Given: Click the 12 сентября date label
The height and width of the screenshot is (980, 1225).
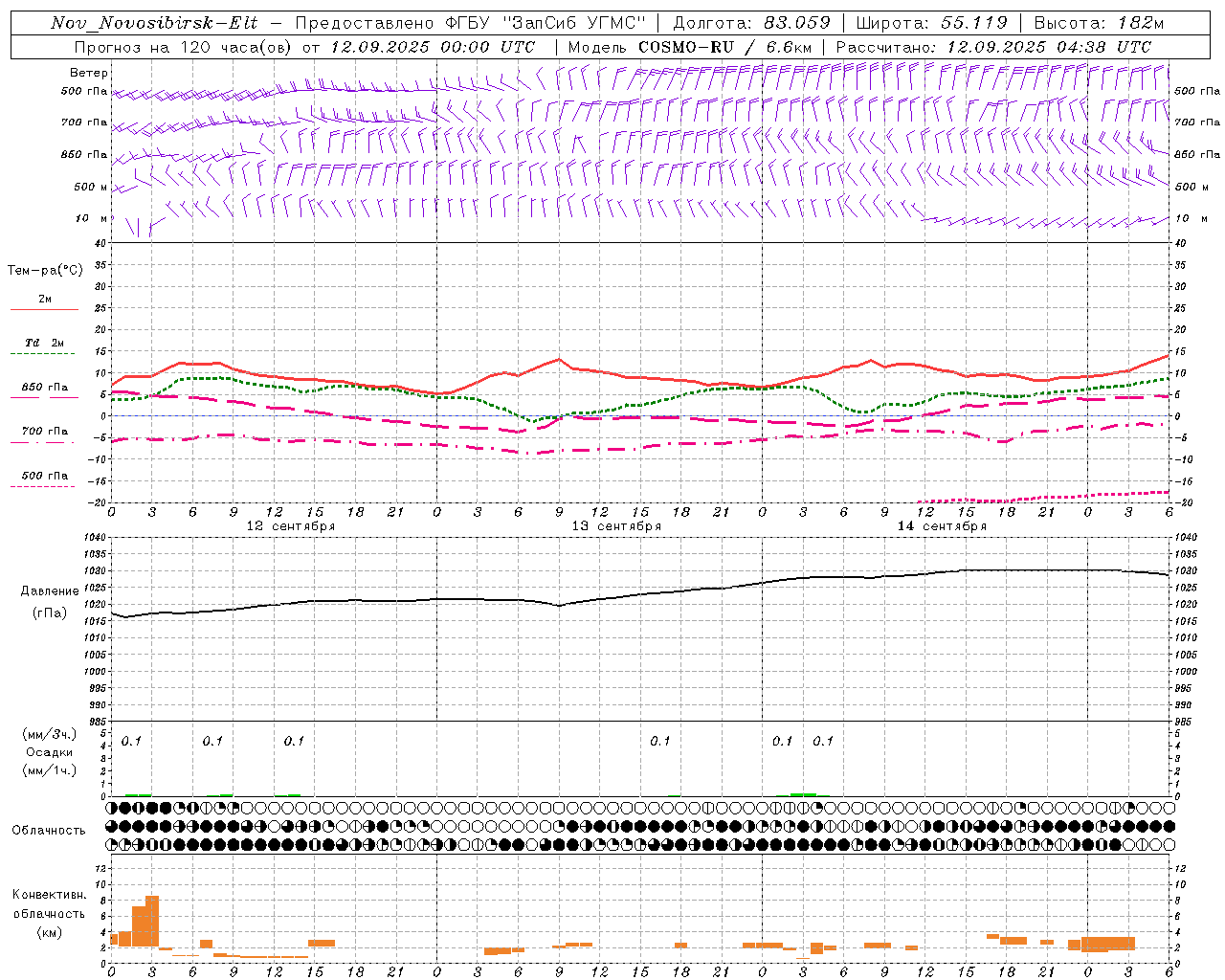Looking at the screenshot, I should pyautogui.click(x=291, y=525).
